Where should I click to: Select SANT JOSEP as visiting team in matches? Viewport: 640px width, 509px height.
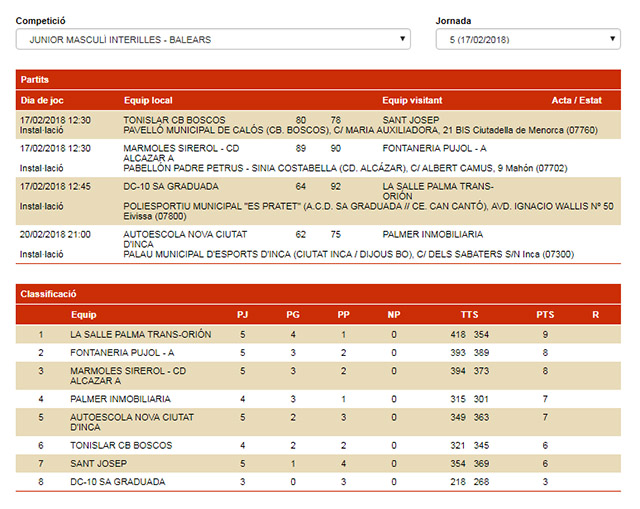click(412, 120)
